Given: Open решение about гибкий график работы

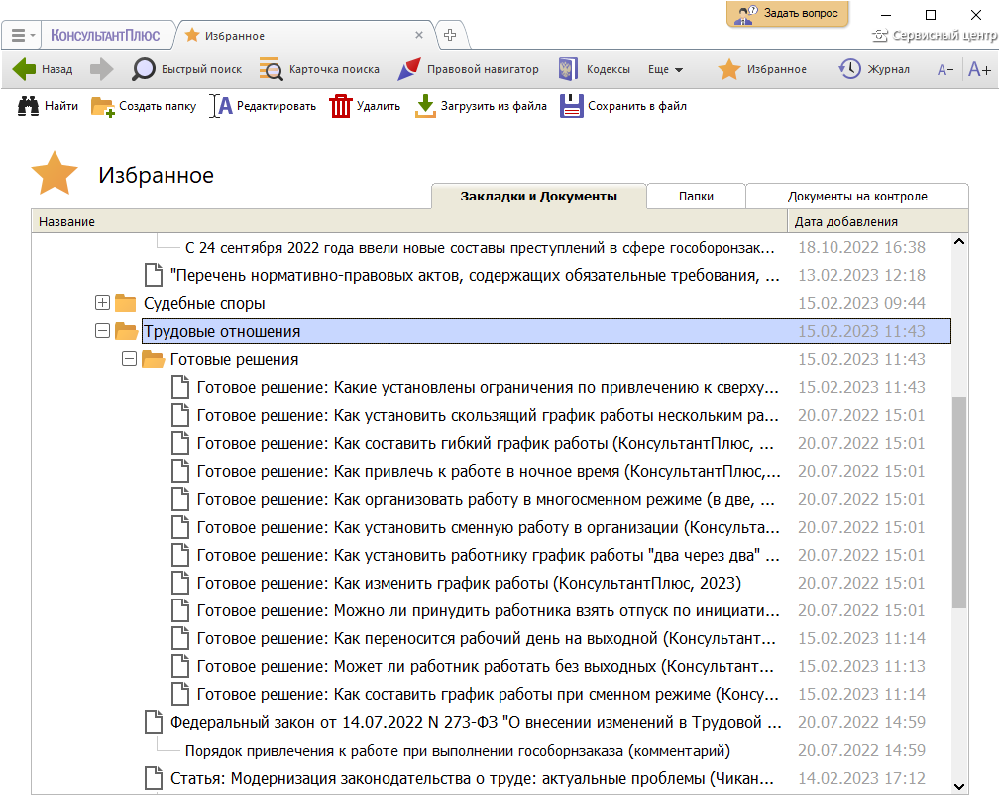Looking at the screenshot, I should pos(485,444).
